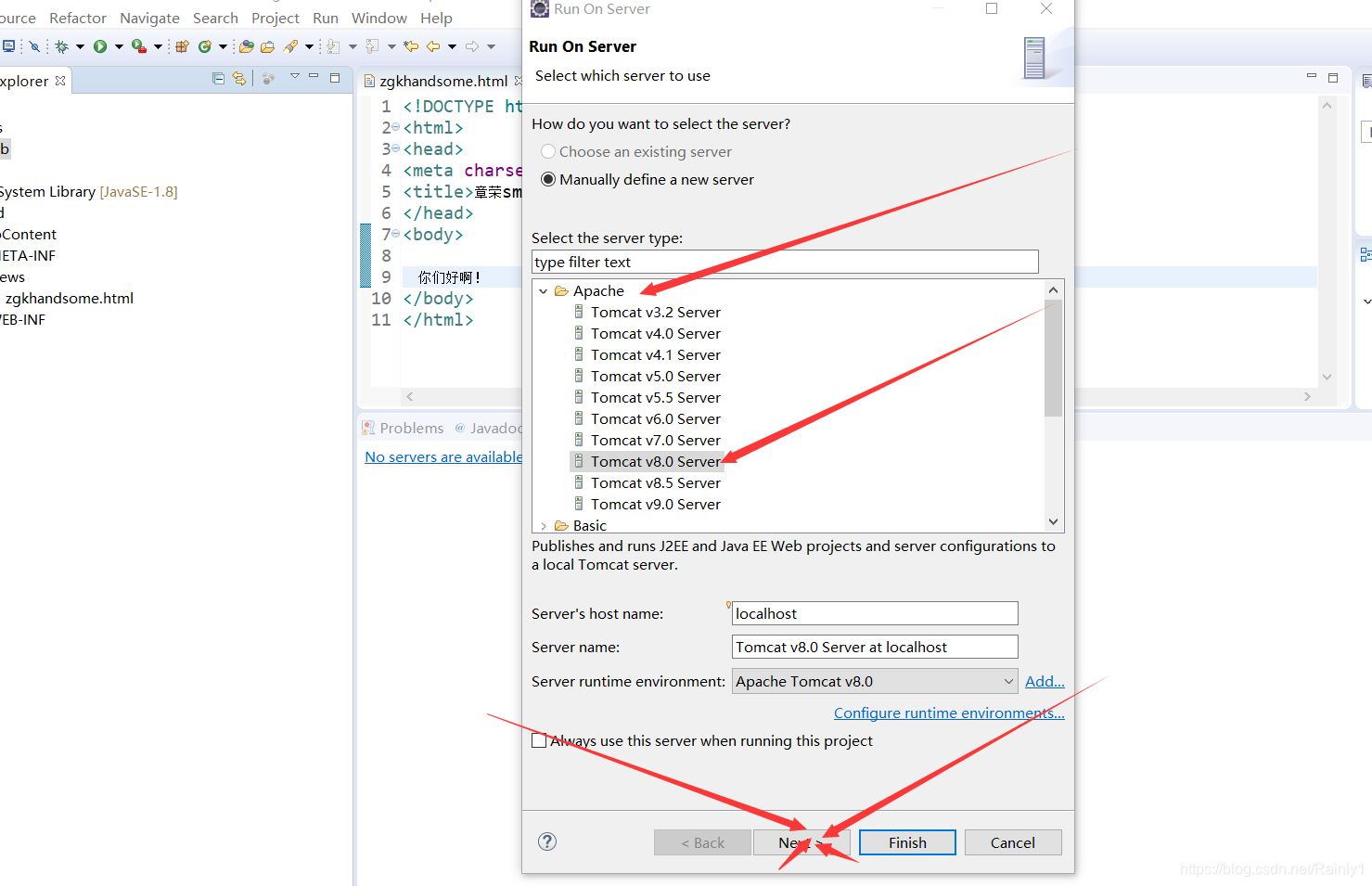Click the Run with toolbox icon in toolbar
This screenshot has height=886, width=1372.
[139, 46]
